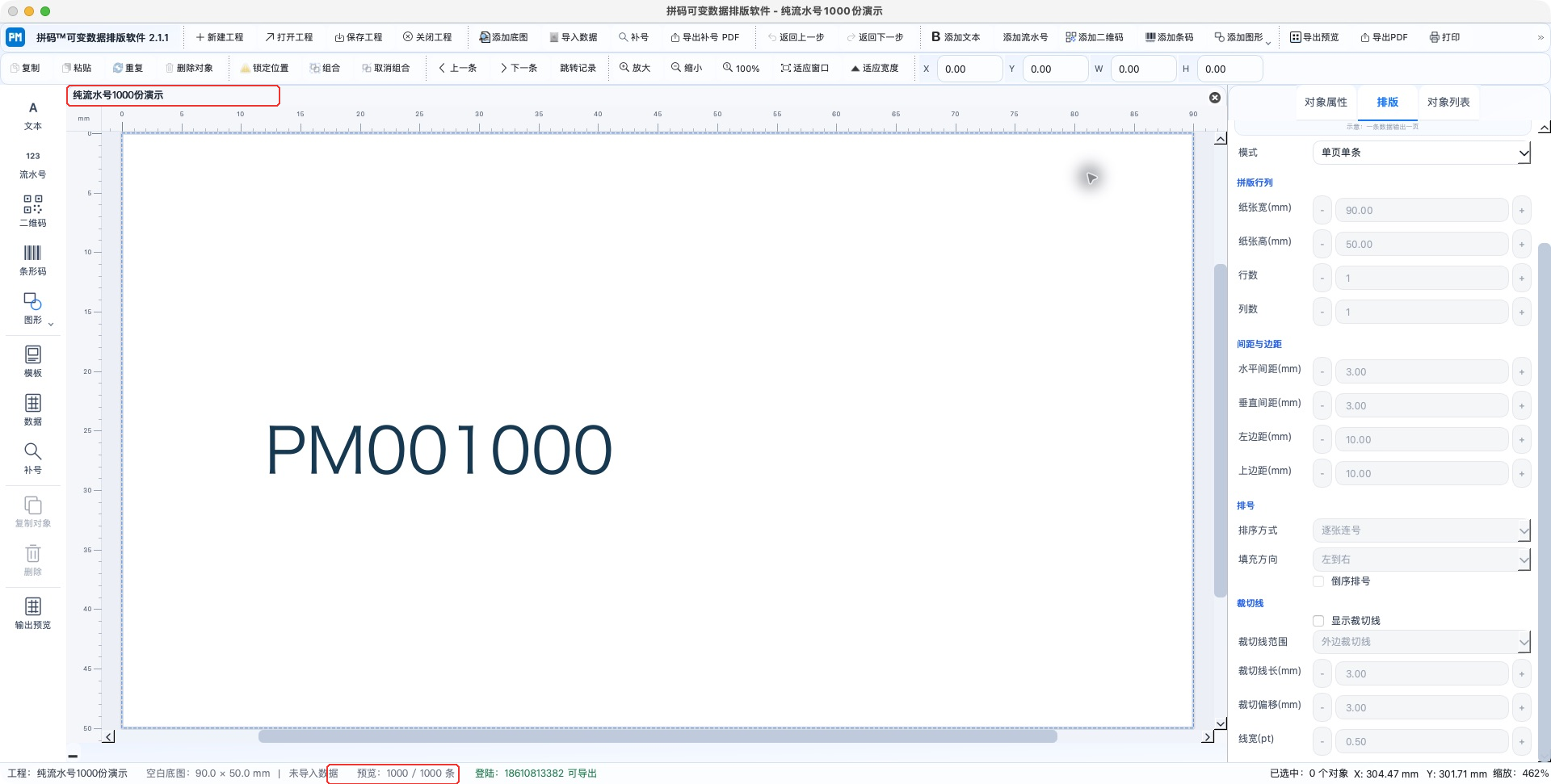Image resolution: width=1551 pixels, height=784 pixels.
Task: Click 导入数据 import data
Action: point(574,37)
